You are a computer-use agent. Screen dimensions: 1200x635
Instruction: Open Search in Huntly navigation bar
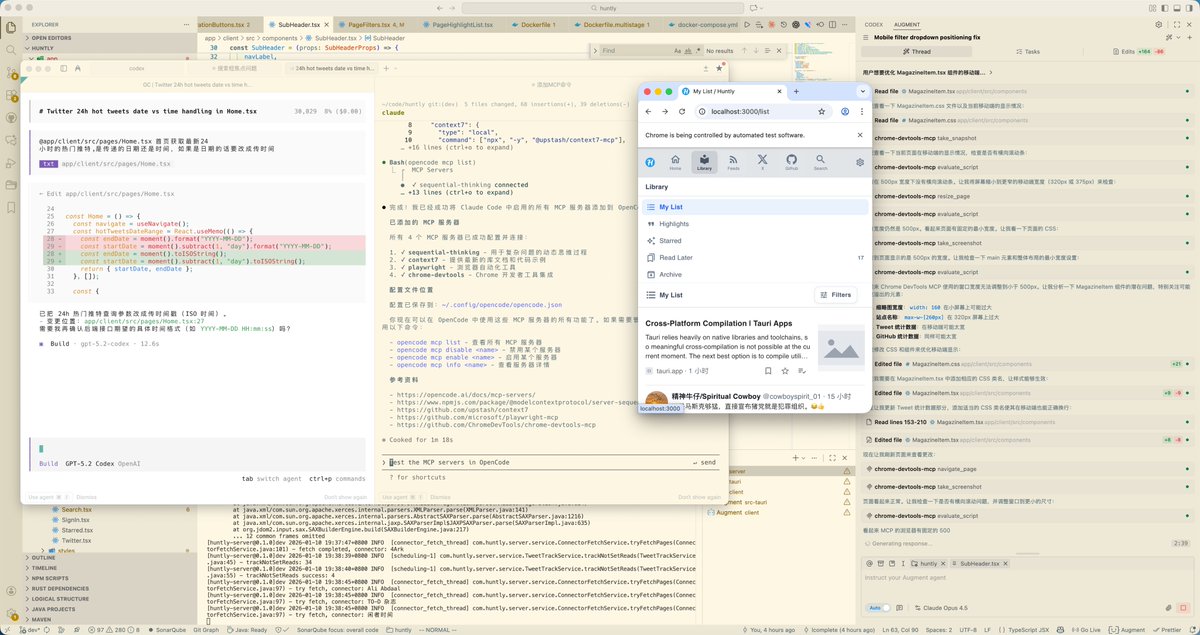(820, 162)
